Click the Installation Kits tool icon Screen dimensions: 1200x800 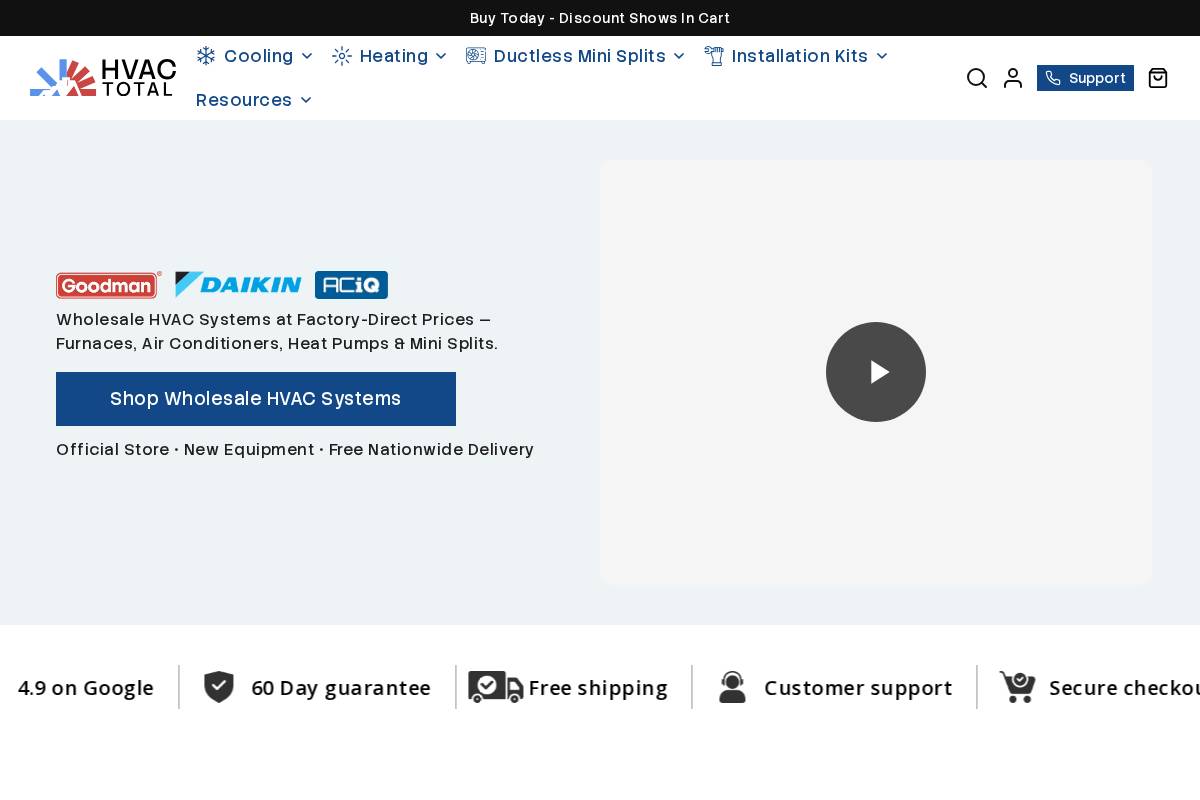714,56
